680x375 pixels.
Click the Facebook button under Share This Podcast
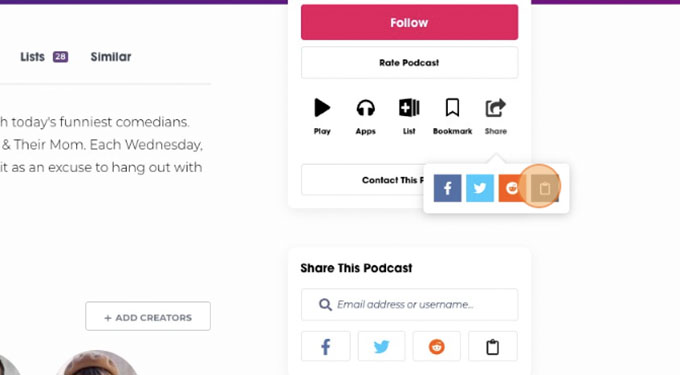[x=326, y=346]
